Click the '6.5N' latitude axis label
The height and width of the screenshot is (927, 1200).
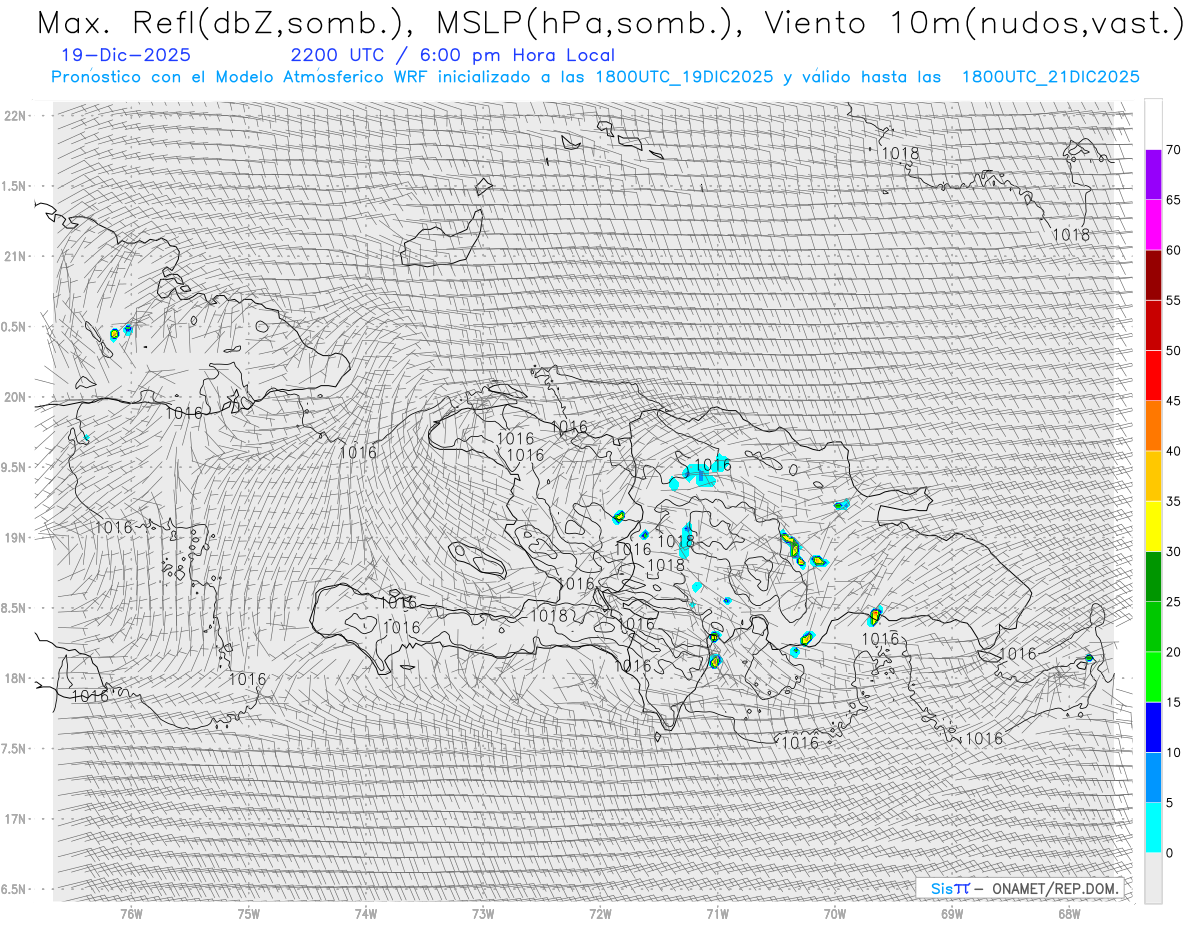click(14, 890)
